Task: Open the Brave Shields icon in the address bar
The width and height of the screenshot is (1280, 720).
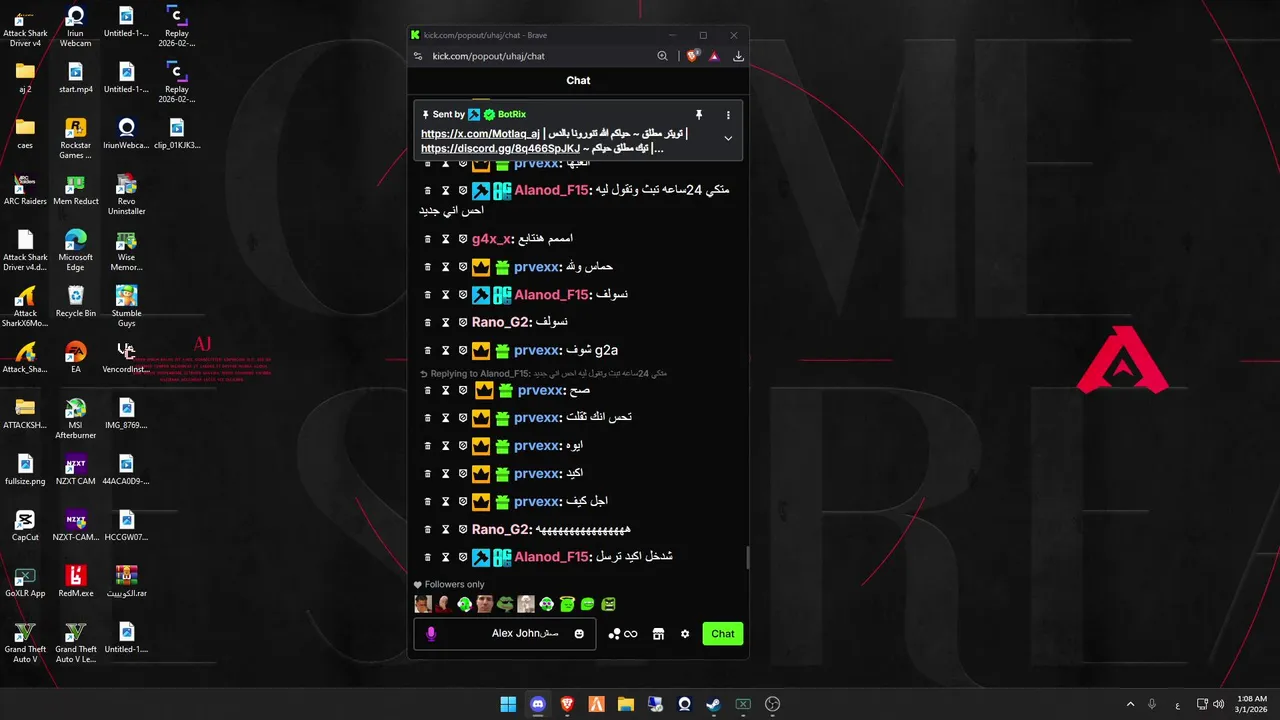Action: tap(692, 56)
